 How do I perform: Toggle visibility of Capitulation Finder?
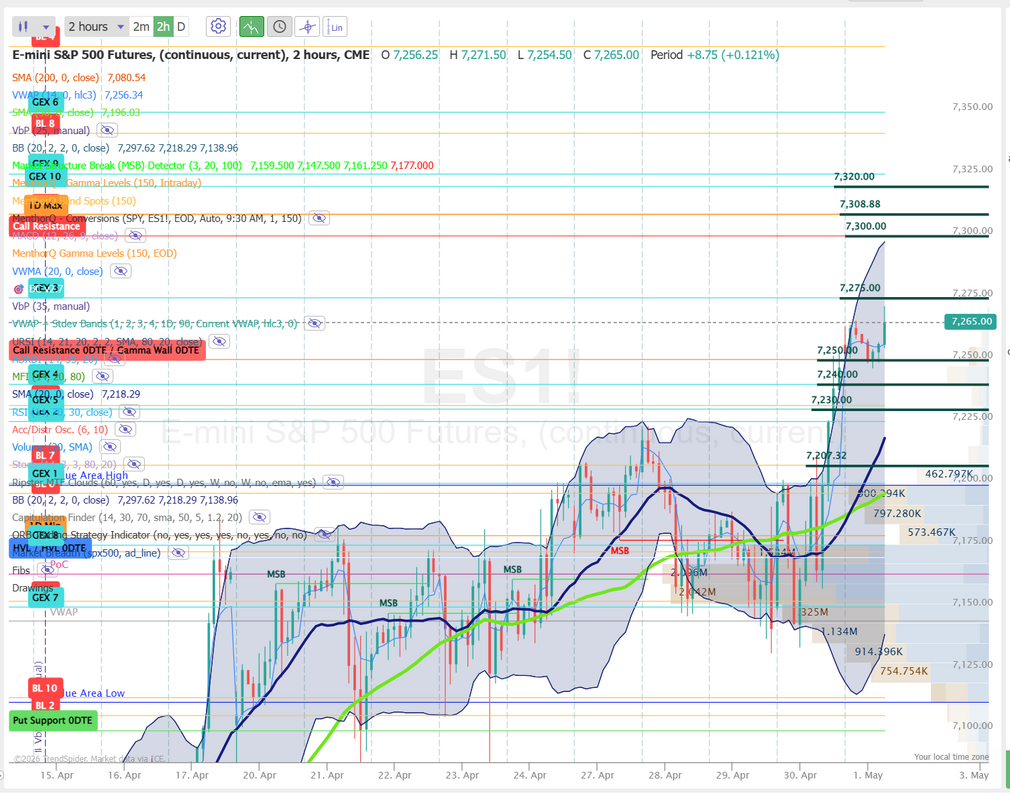[259, 517]
